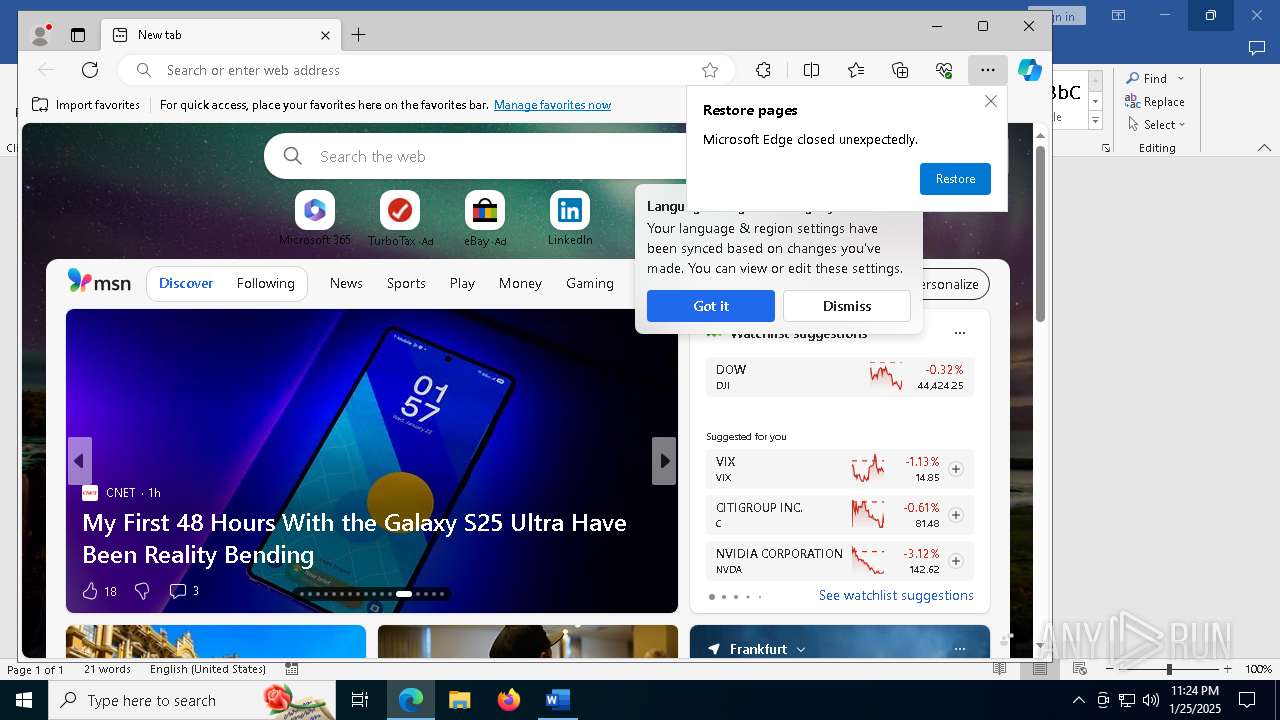
Task: Add this page to favorites star
Action: 710,70
